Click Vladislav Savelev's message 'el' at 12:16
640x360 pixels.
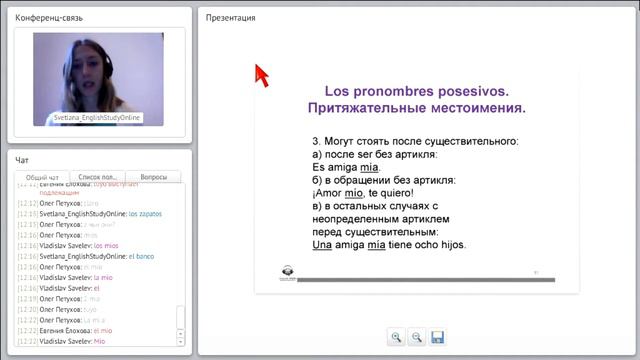[x=97, y=288]
